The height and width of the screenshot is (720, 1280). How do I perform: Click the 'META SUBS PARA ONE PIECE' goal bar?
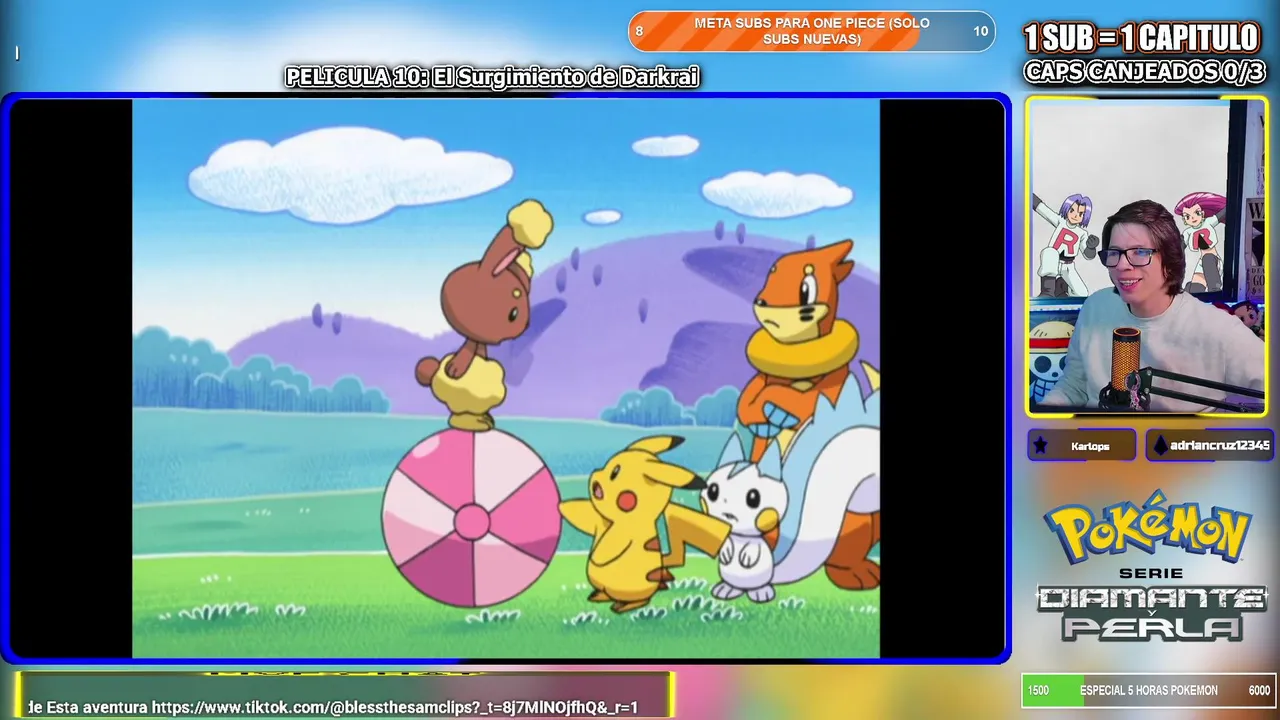pyautogui.click(x=811, y=31)
